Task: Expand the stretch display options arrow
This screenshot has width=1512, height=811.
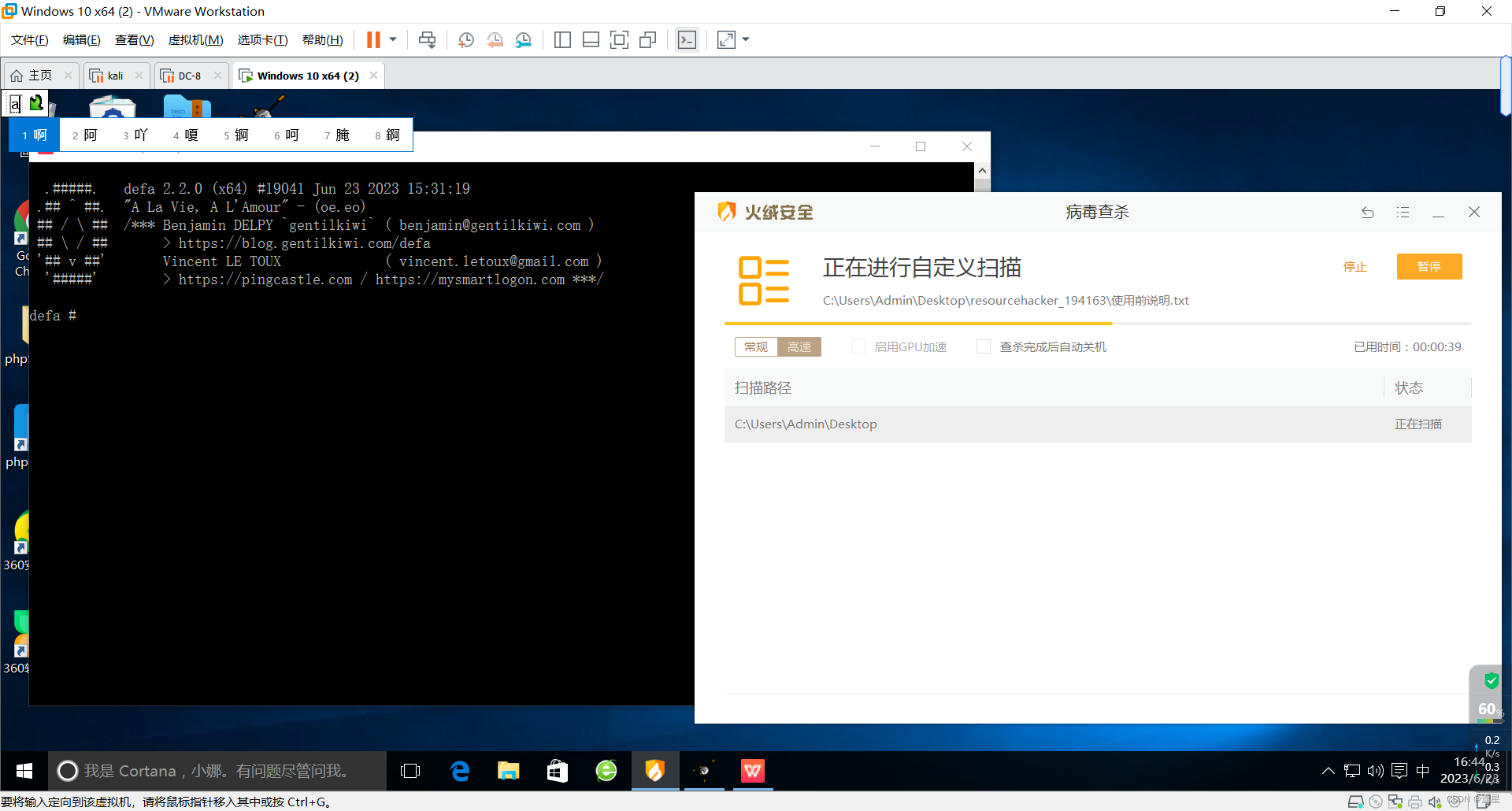Action: tap(746, 39)
